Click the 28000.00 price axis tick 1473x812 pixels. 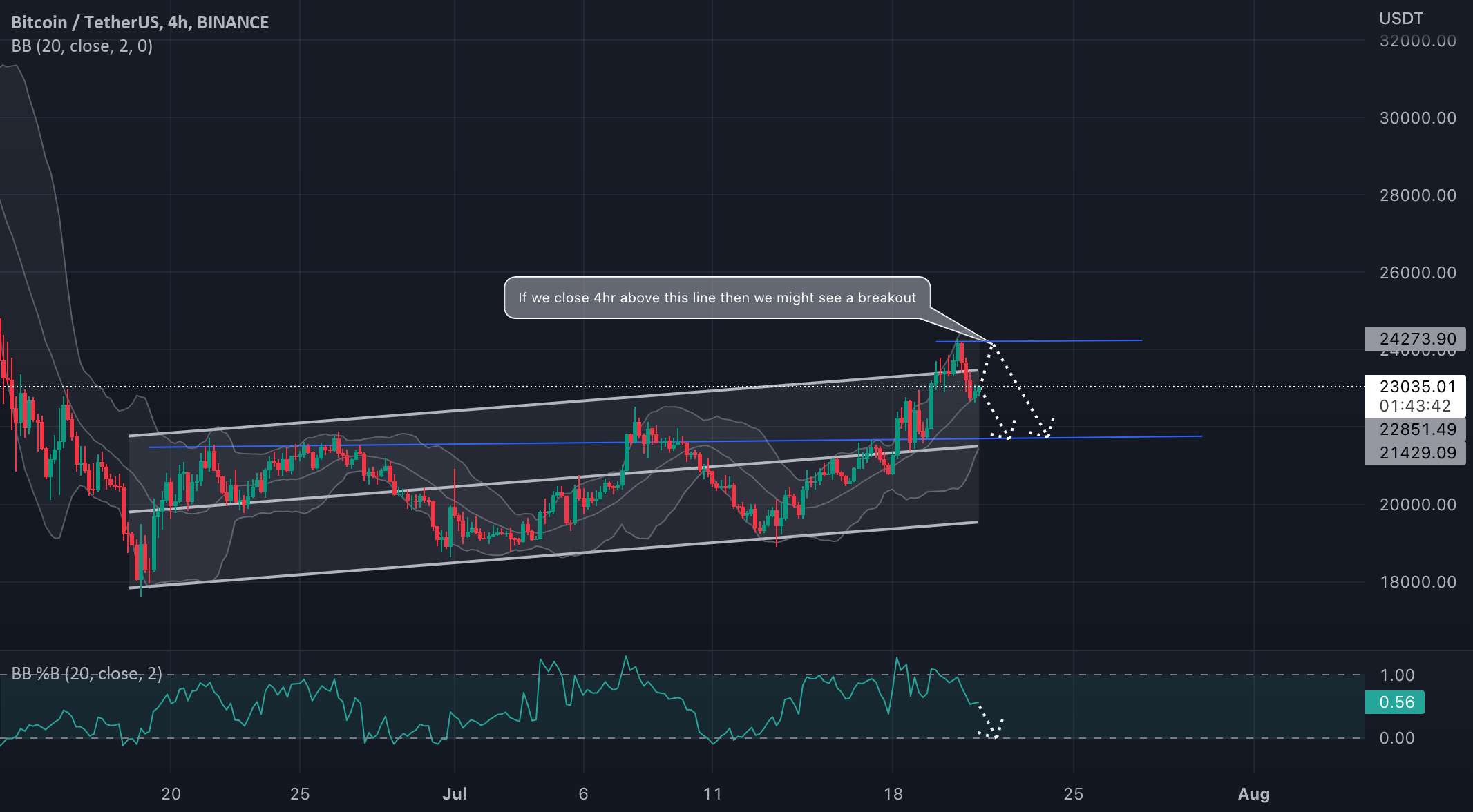[1418, 195]
